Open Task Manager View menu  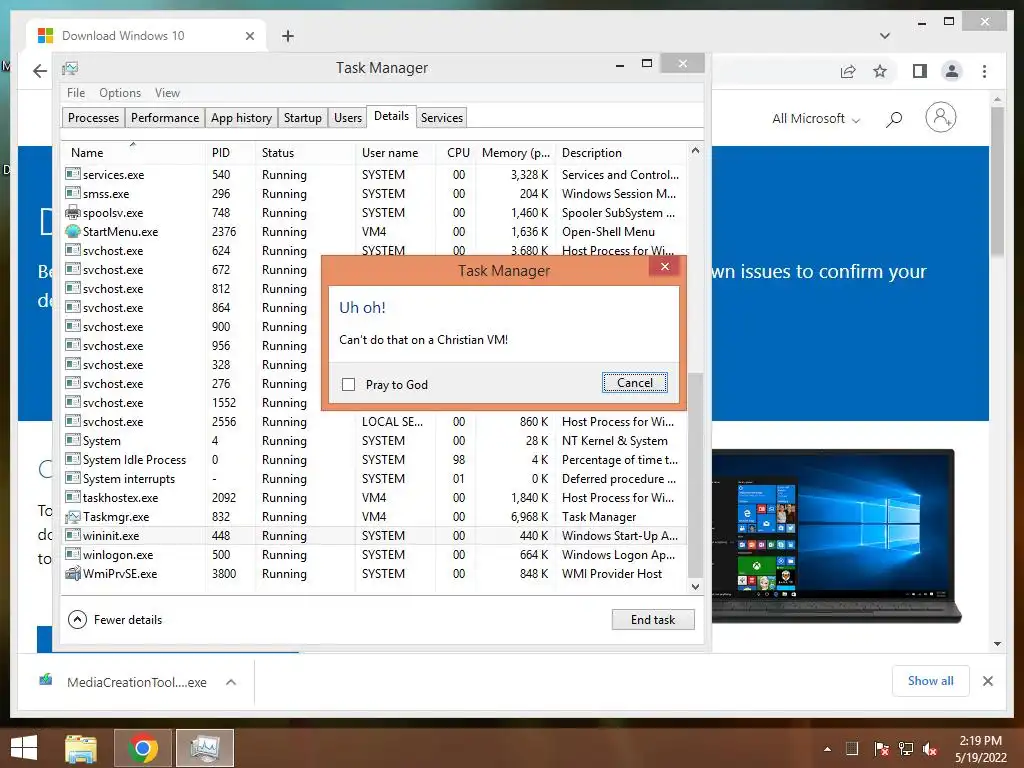tap(167, 93)
